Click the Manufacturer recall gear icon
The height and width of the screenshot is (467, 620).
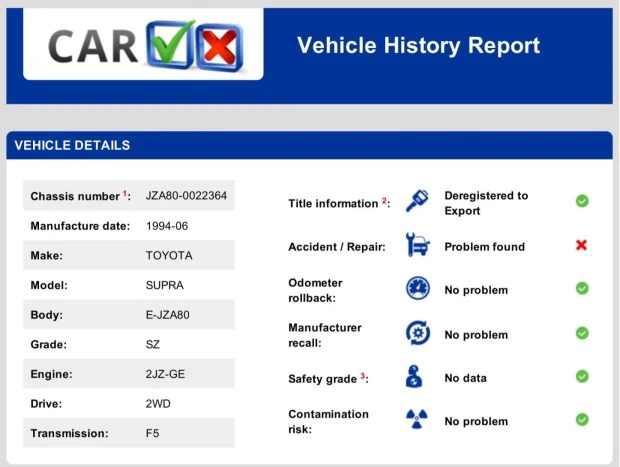tap(418, 333)
